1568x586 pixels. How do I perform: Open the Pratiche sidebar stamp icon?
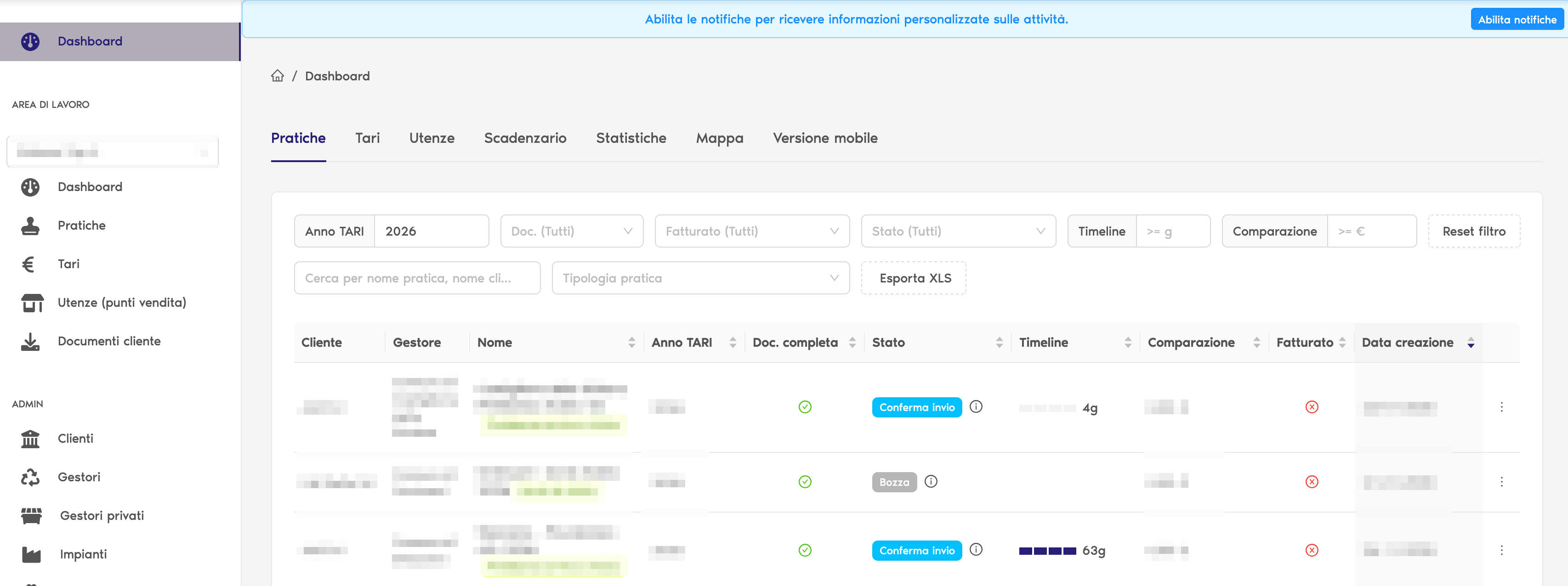(30, 226)
